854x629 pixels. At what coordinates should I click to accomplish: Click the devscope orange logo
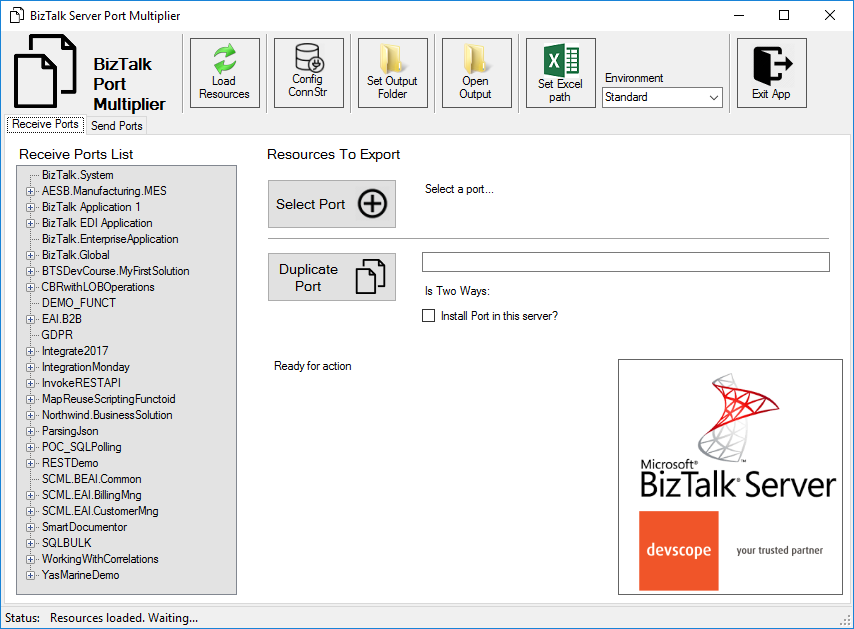coord(679,551)
